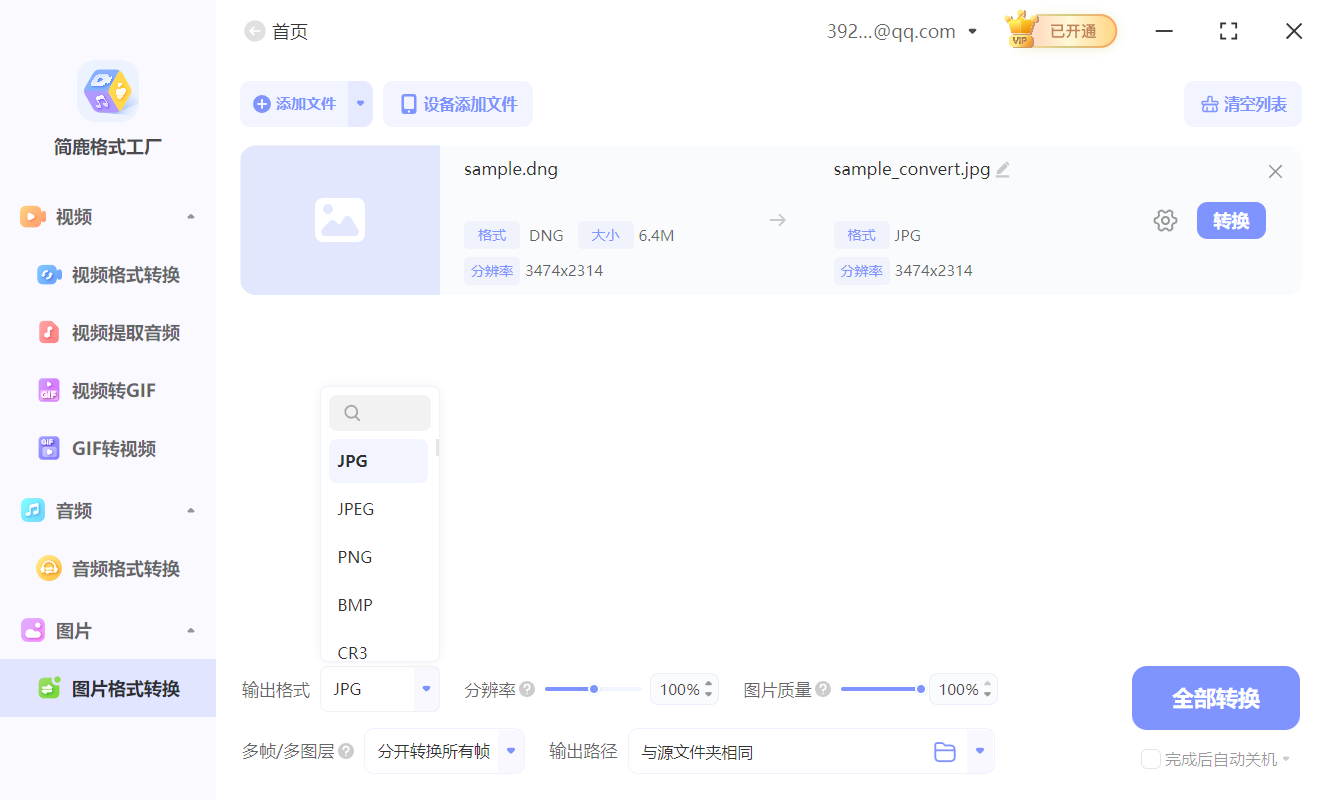Select PNG from the format list
Screen dimensions: 1326x800
[355, 556]
